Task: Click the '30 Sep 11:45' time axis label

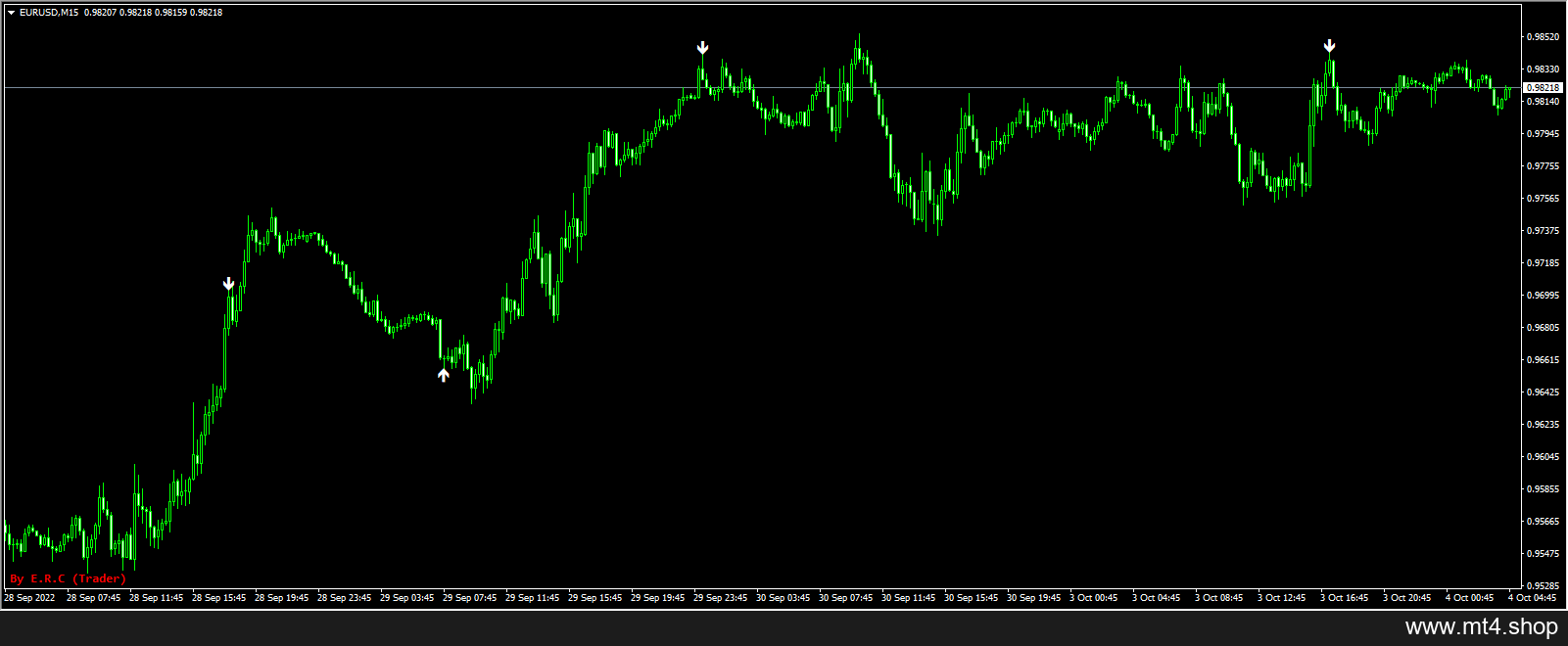Action: click(908, 598)
